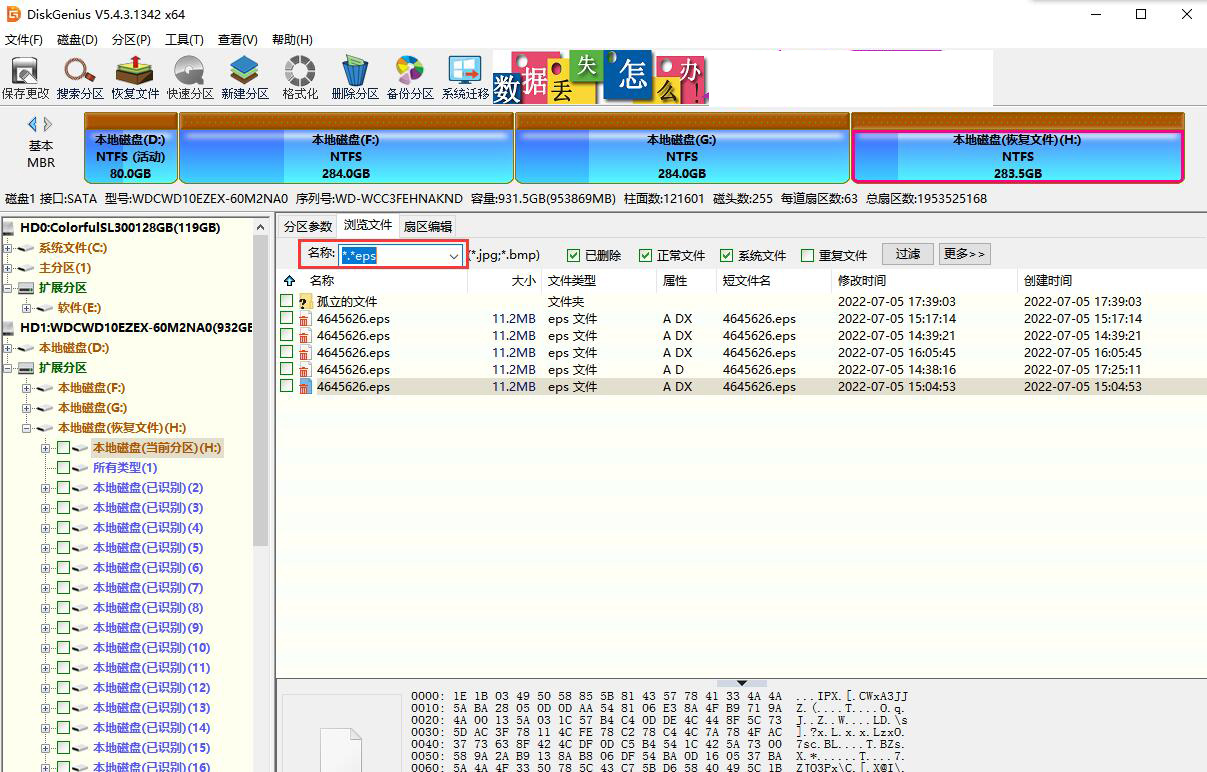The image size is (1207, 772).
Task: Select 本地磁盘(已识别)(10) in the tree
Action: tap(151, 648)
